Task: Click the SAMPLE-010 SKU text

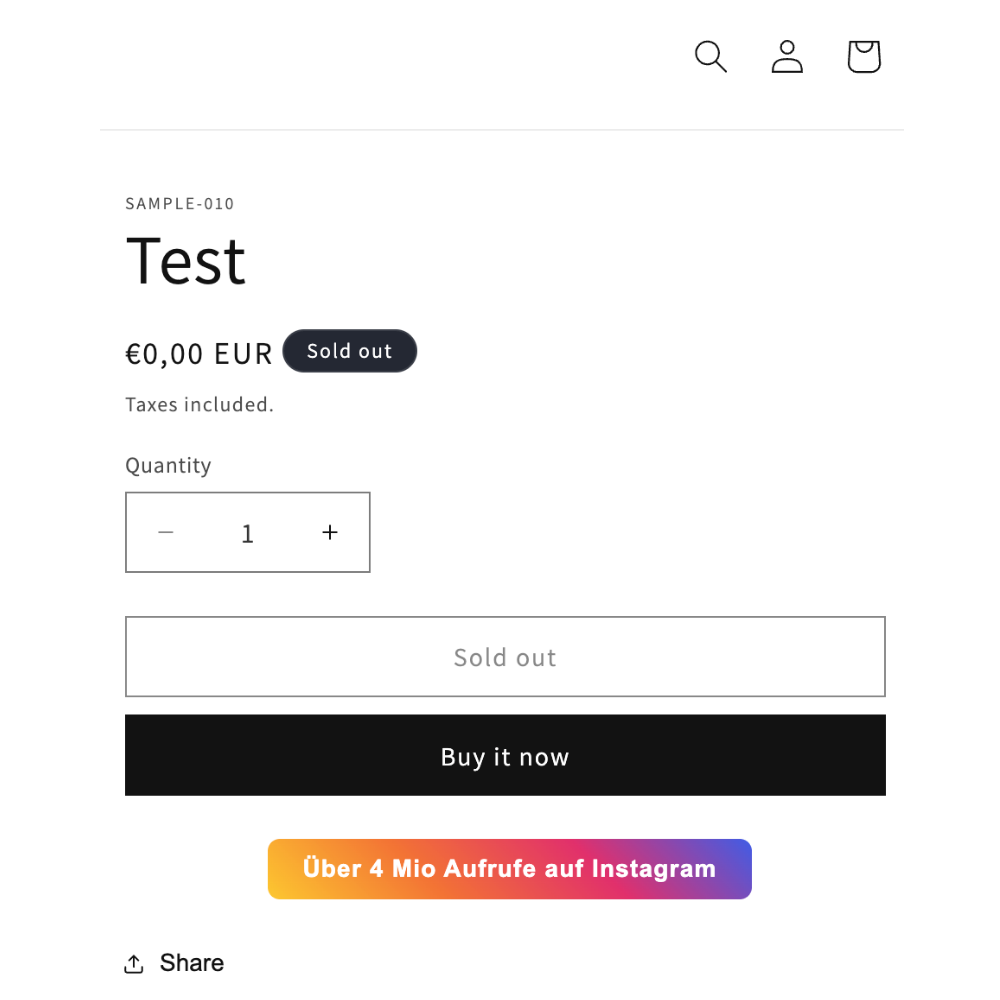Action: [180, 203]
